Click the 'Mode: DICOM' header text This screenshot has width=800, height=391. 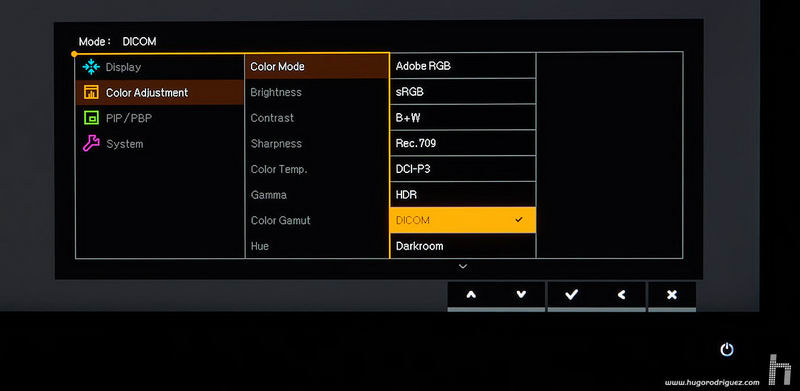click(x=117, y=42)
